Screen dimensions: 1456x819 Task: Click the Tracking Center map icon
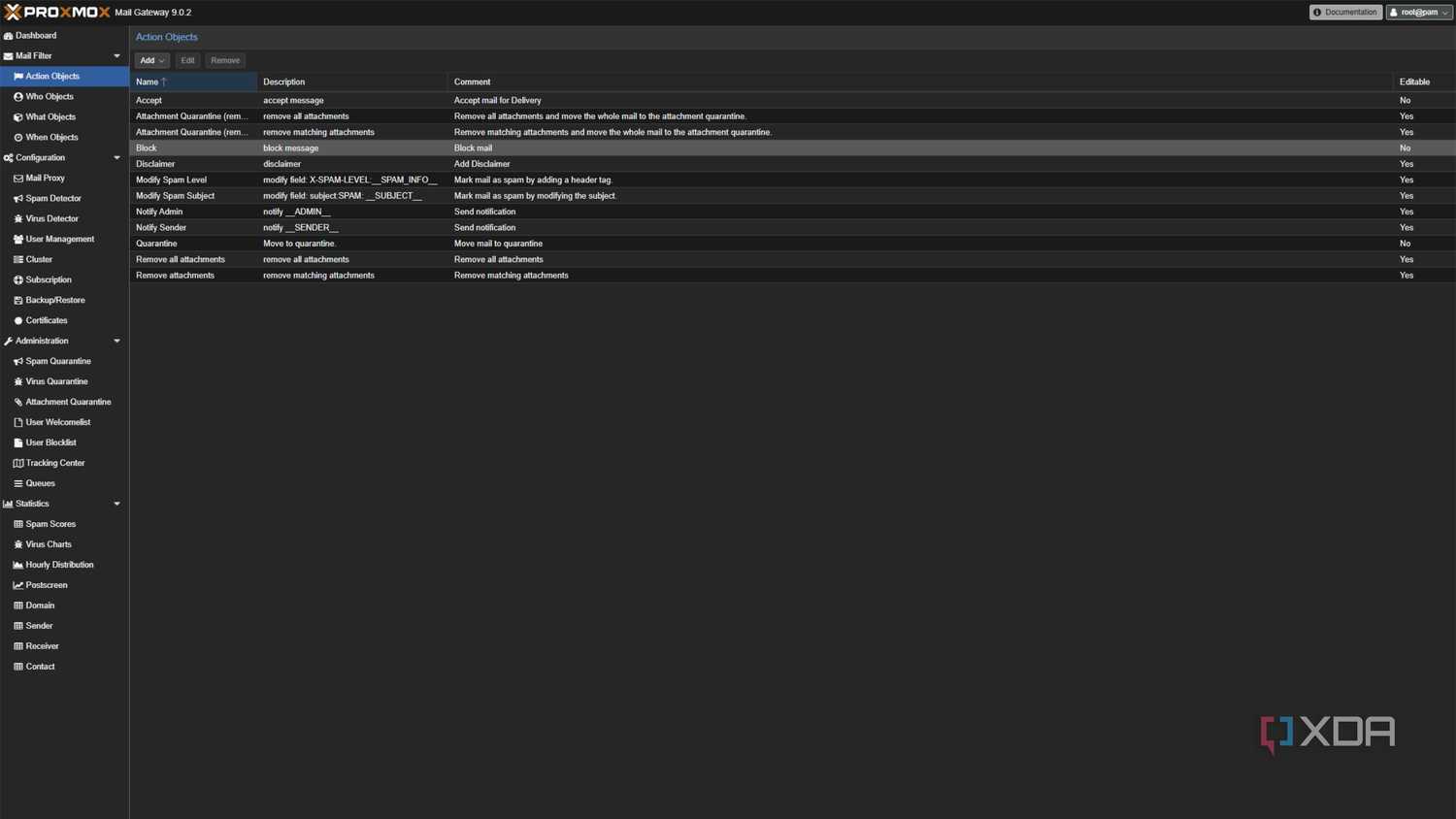point(17,464)
